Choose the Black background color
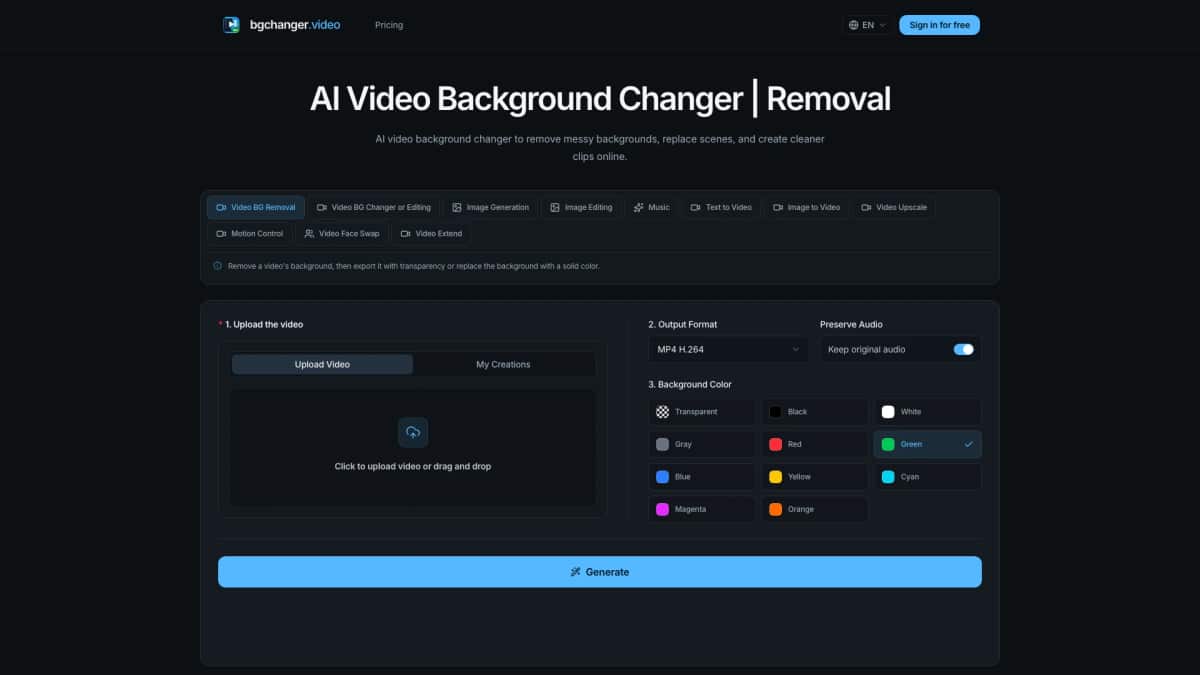This screenshot has height=675, width=1200. pos(815,412)
